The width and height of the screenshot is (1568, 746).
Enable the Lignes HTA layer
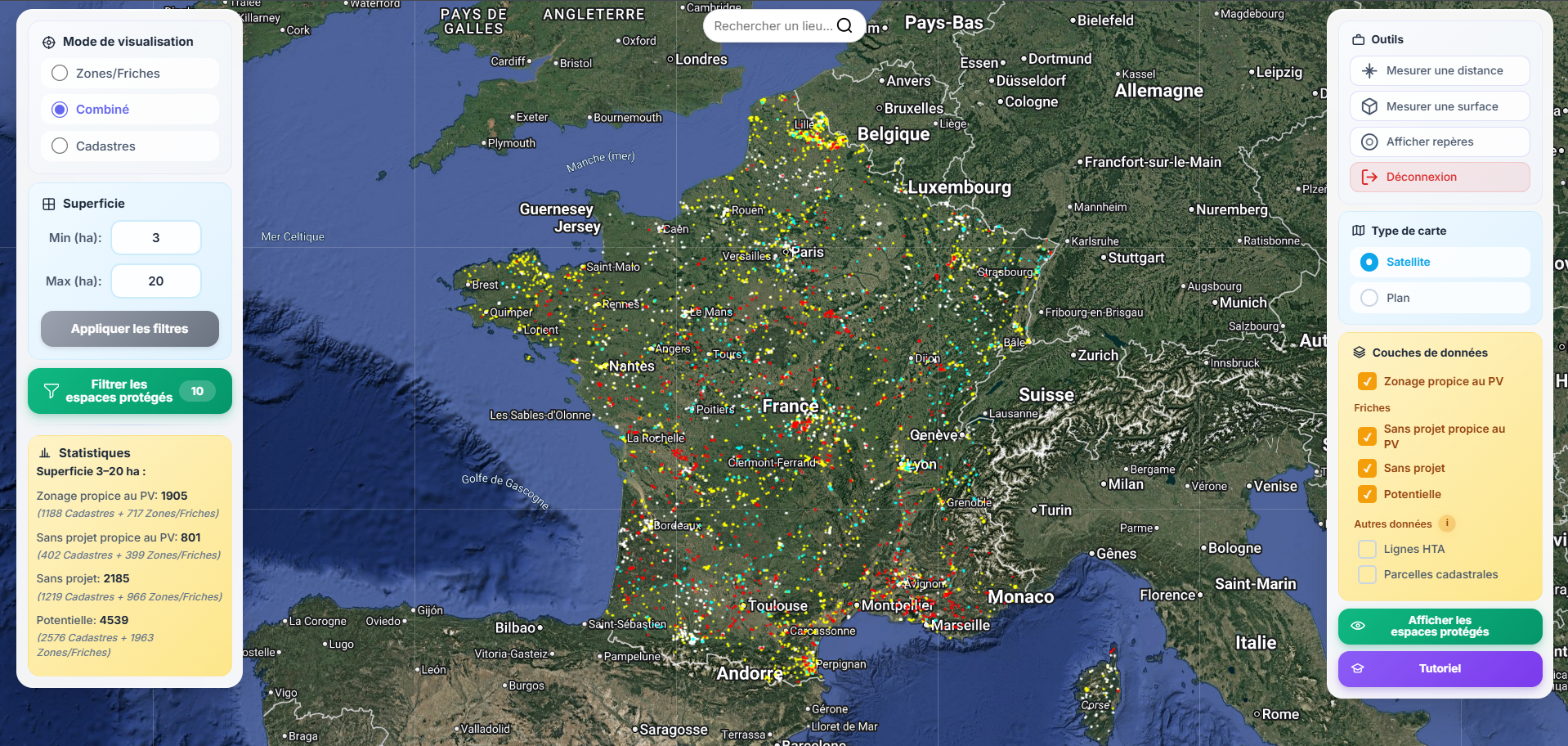click(1367, 549)
